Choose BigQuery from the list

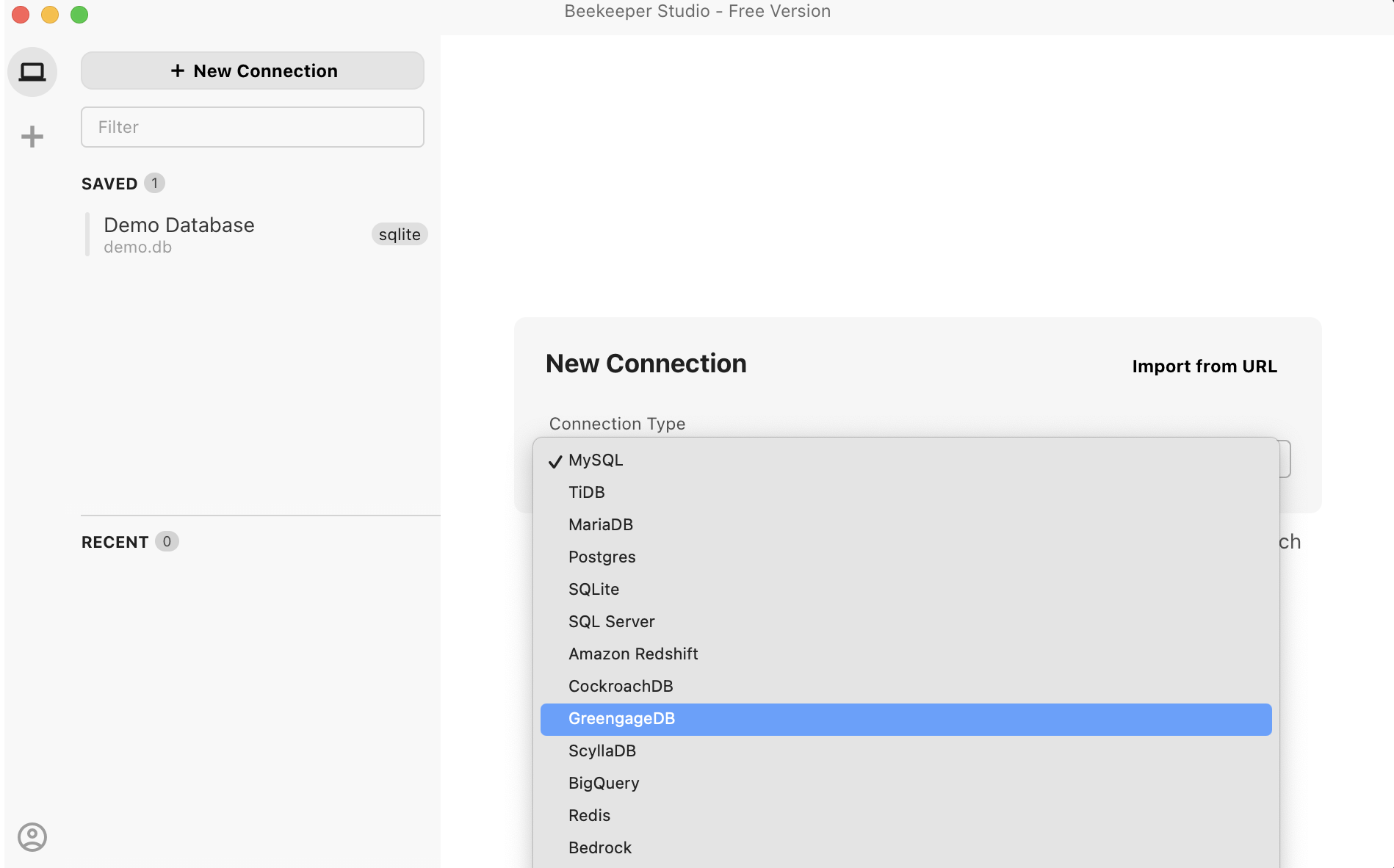(x=906, y=783)
